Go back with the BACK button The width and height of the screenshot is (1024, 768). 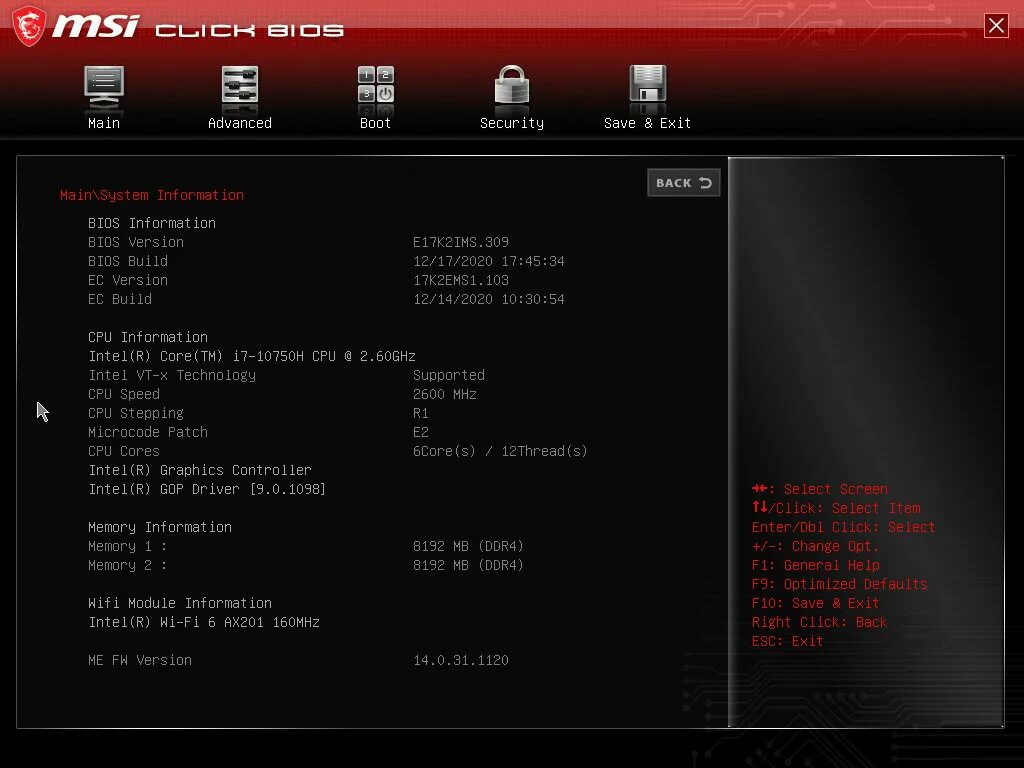coord(684,183)
